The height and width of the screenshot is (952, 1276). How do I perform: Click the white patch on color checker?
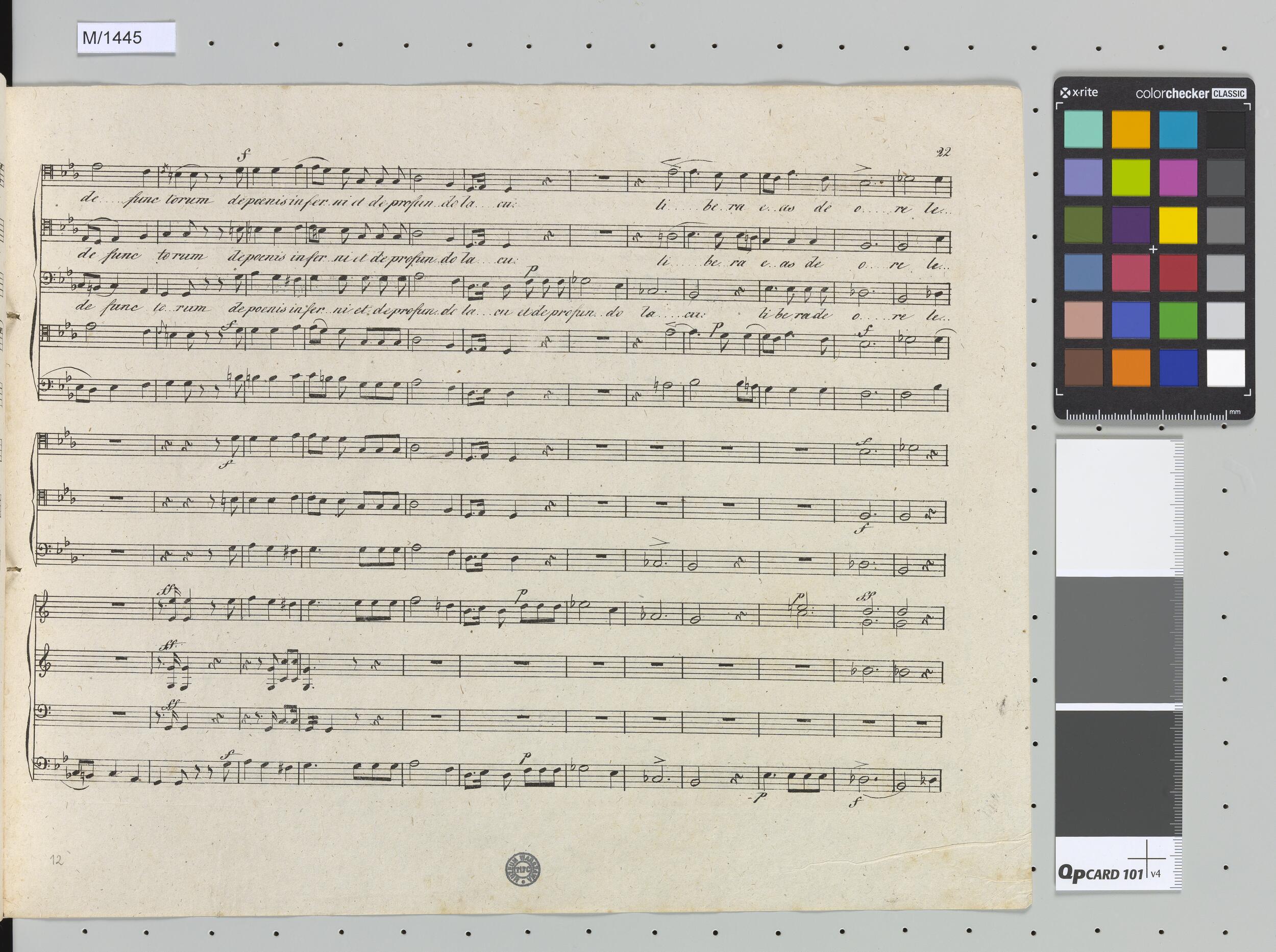coord(1225,368)
